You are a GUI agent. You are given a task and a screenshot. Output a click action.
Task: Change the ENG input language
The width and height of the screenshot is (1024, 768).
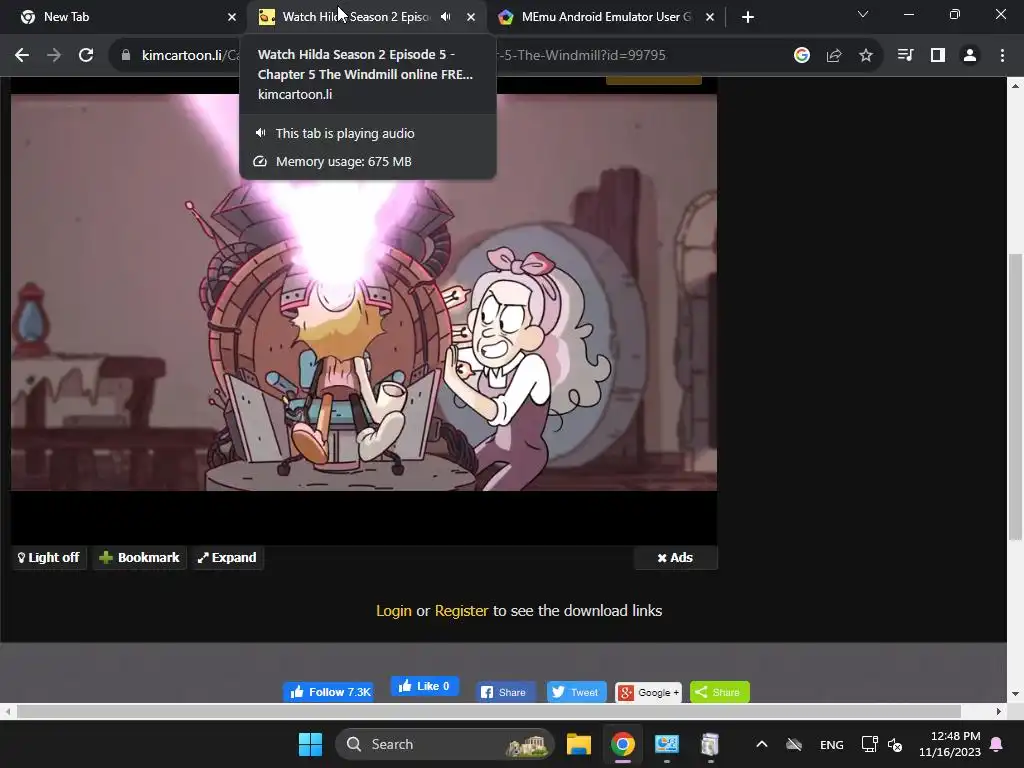click(831, 744)
